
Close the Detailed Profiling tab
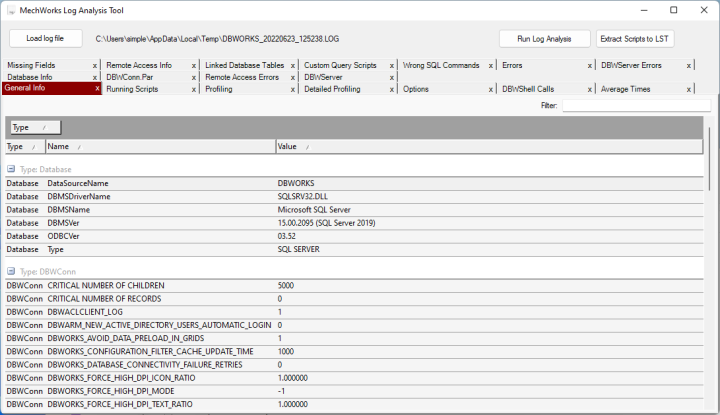pyautogui.click(x=392, y=90)
